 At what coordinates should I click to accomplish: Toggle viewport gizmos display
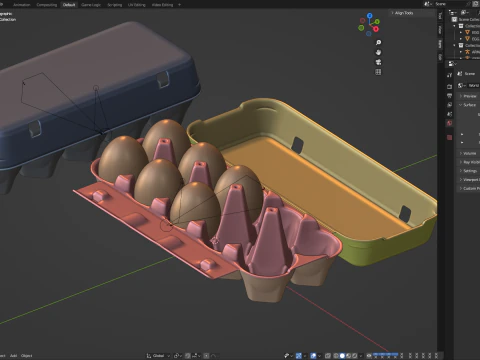click(x=299, y=356)
